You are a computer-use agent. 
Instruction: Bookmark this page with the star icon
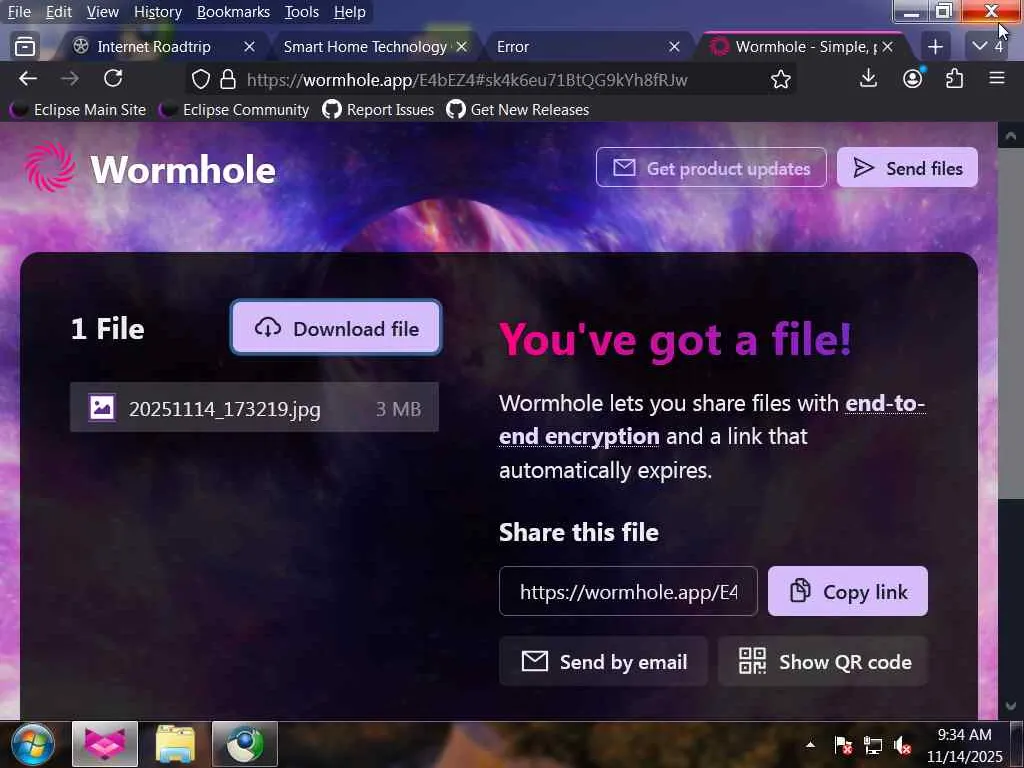click(780, 80)
